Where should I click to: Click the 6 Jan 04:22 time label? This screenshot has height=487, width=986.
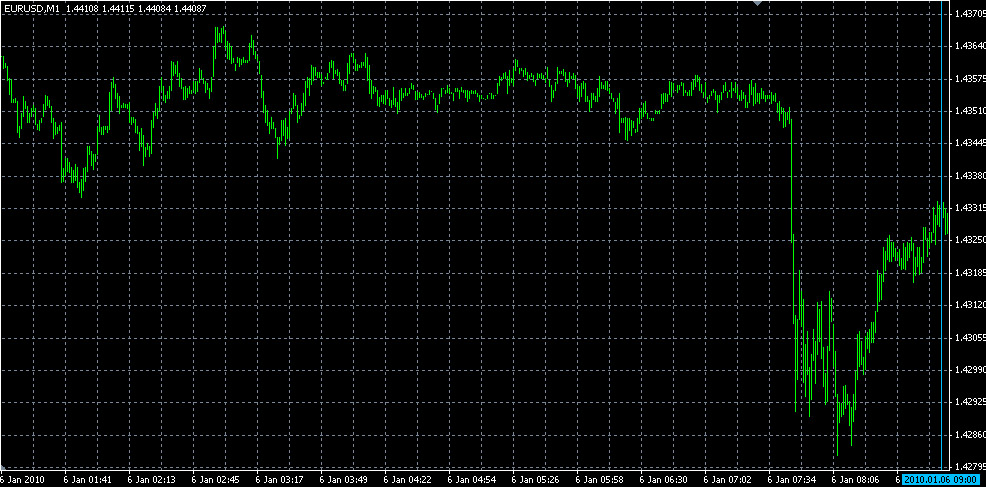coord(408,479)
